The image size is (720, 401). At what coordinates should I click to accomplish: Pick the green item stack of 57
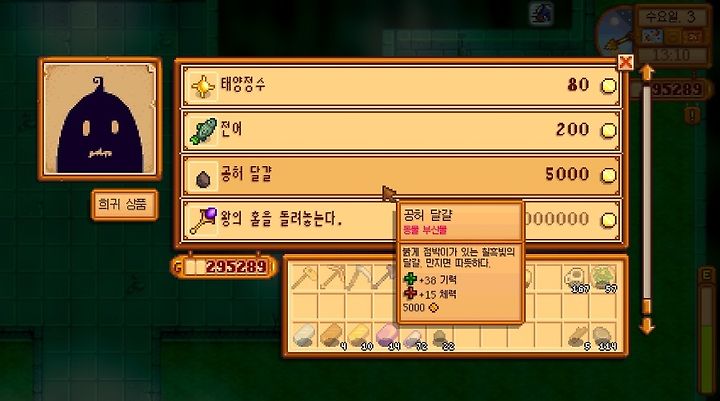click(x=603, y=279)
